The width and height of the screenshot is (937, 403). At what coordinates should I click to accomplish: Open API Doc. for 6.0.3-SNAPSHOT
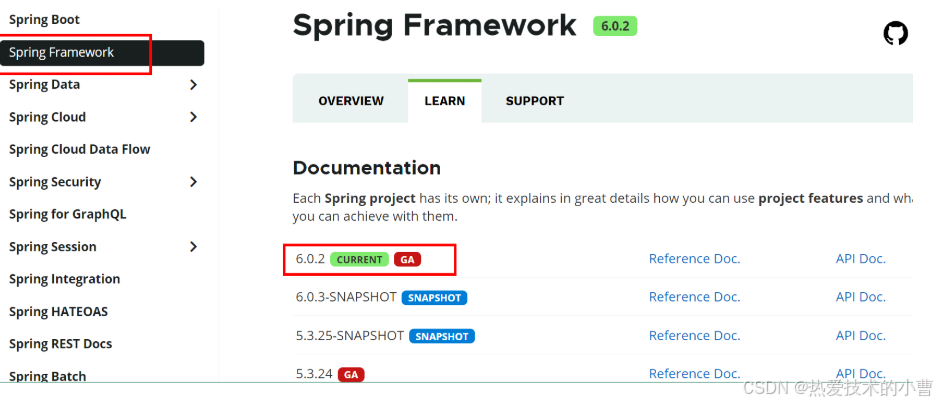coord(861,297)
